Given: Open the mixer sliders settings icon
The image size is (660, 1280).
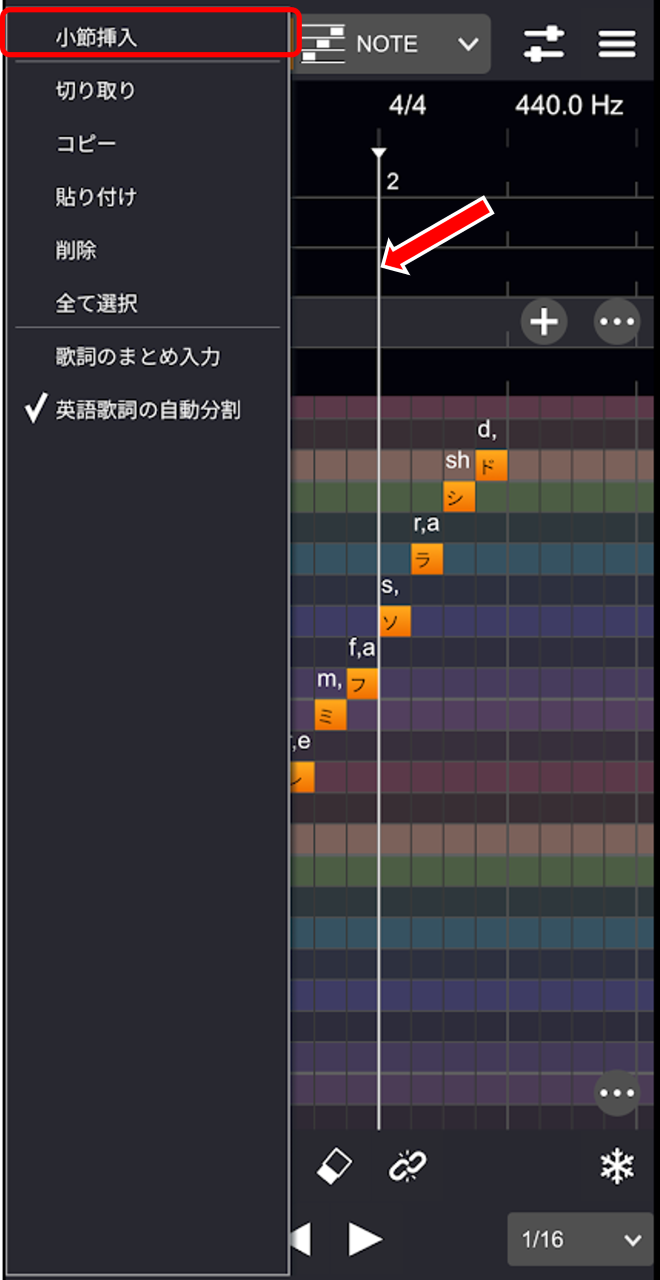Looking at the screenshot, I should tap(545, 43).
